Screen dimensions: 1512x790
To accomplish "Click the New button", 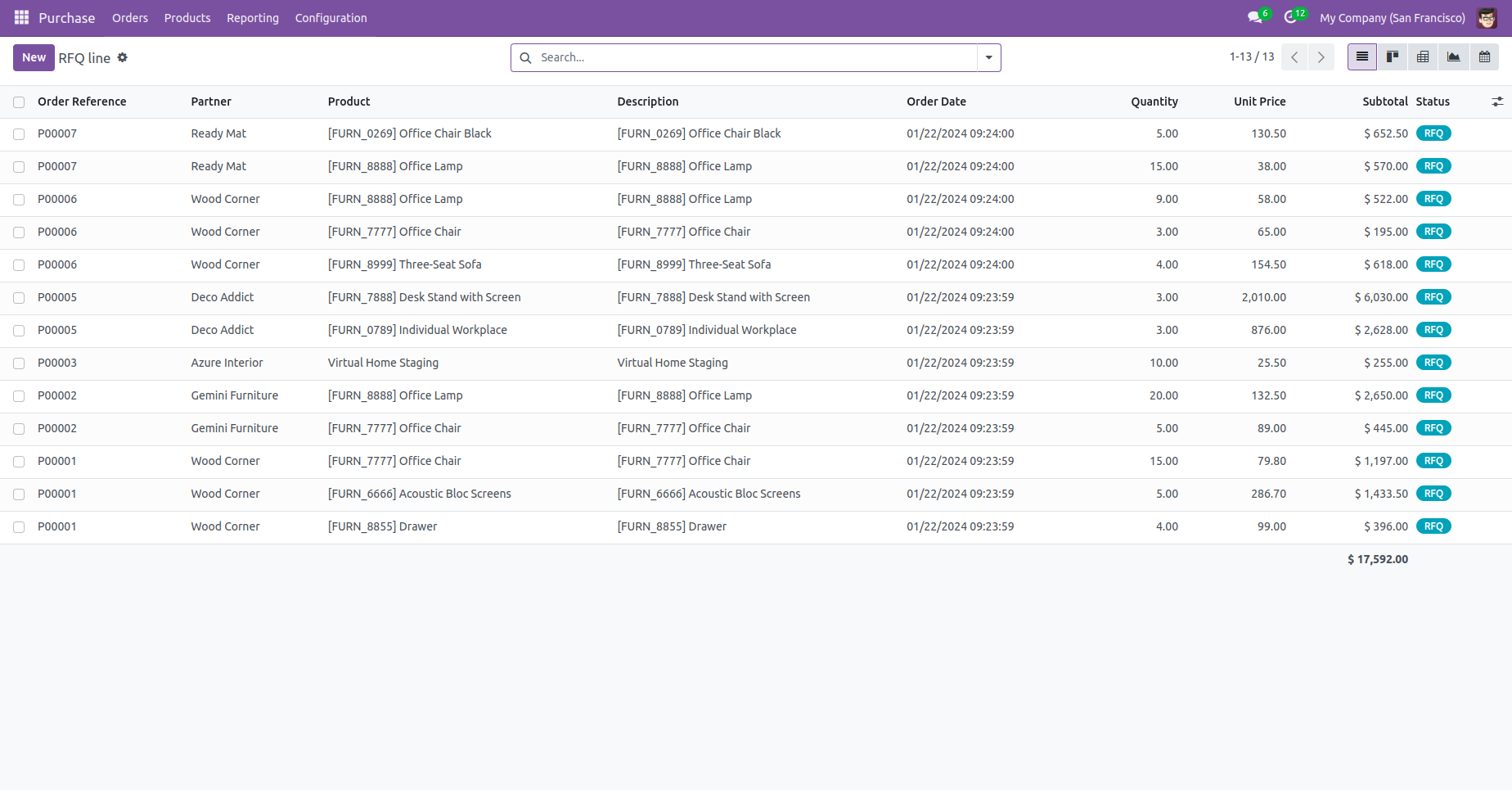I will pyautogui.click(x=34, y=57).
